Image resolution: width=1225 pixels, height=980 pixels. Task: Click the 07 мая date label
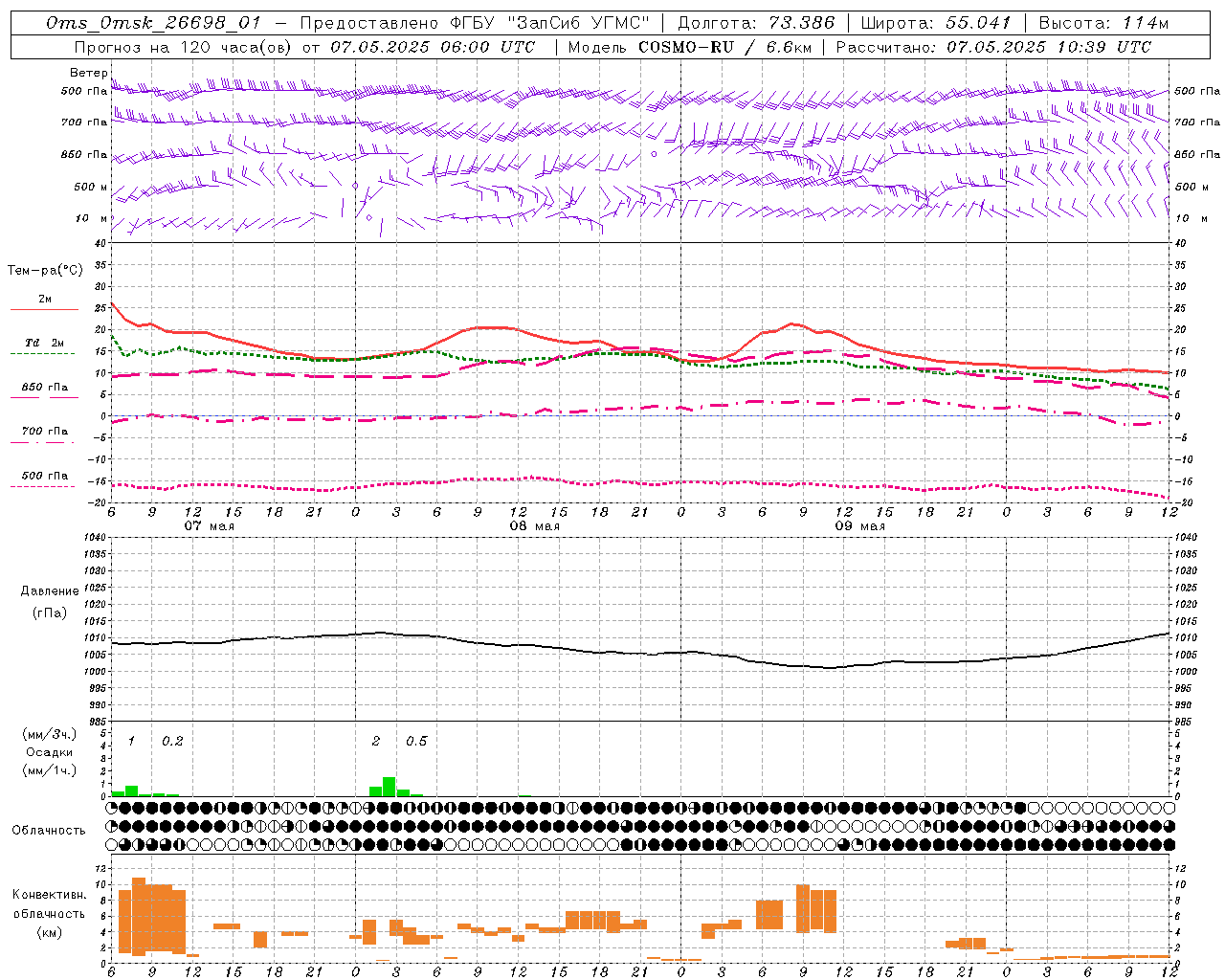pos(209,526)
